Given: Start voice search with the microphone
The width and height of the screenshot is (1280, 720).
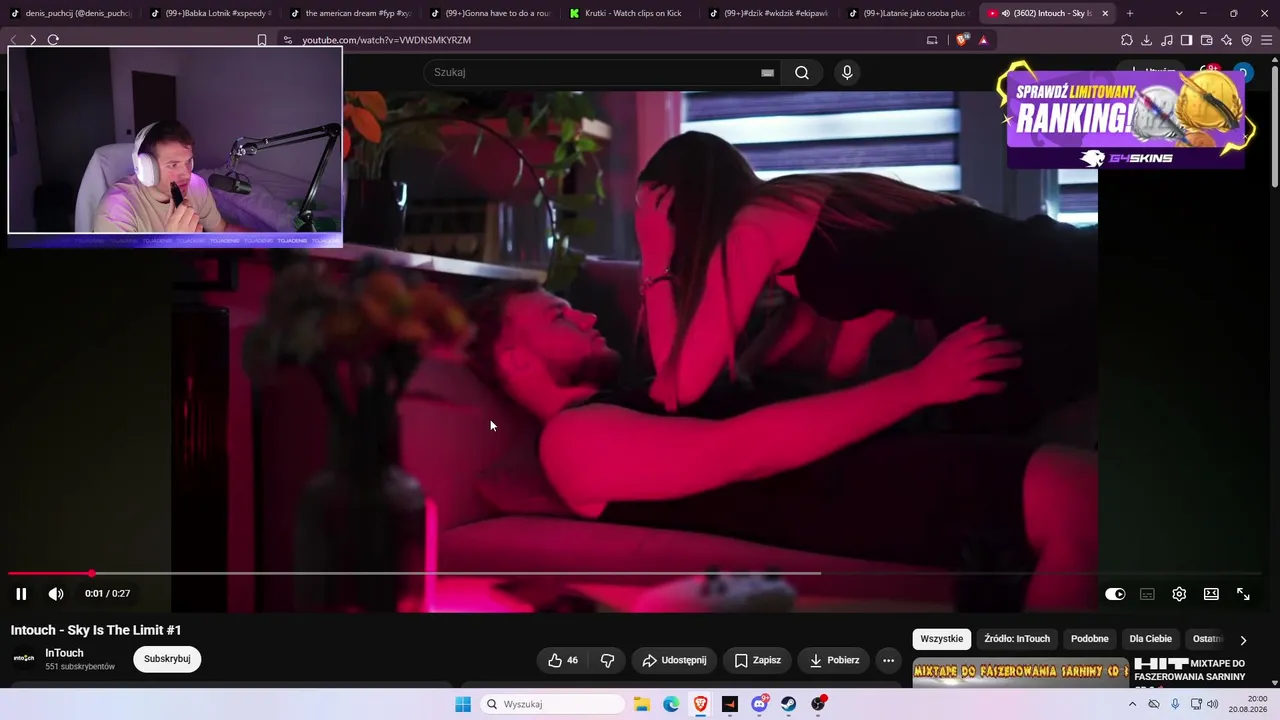Looking at the screenshot, I should tap(847, 72).
